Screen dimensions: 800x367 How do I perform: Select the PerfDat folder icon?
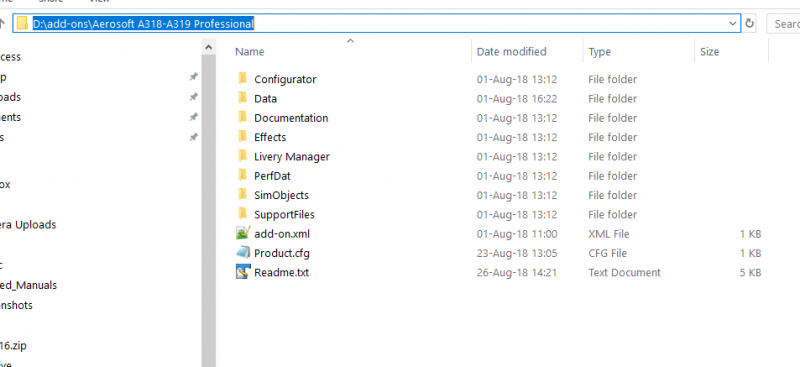coord(242,176)
